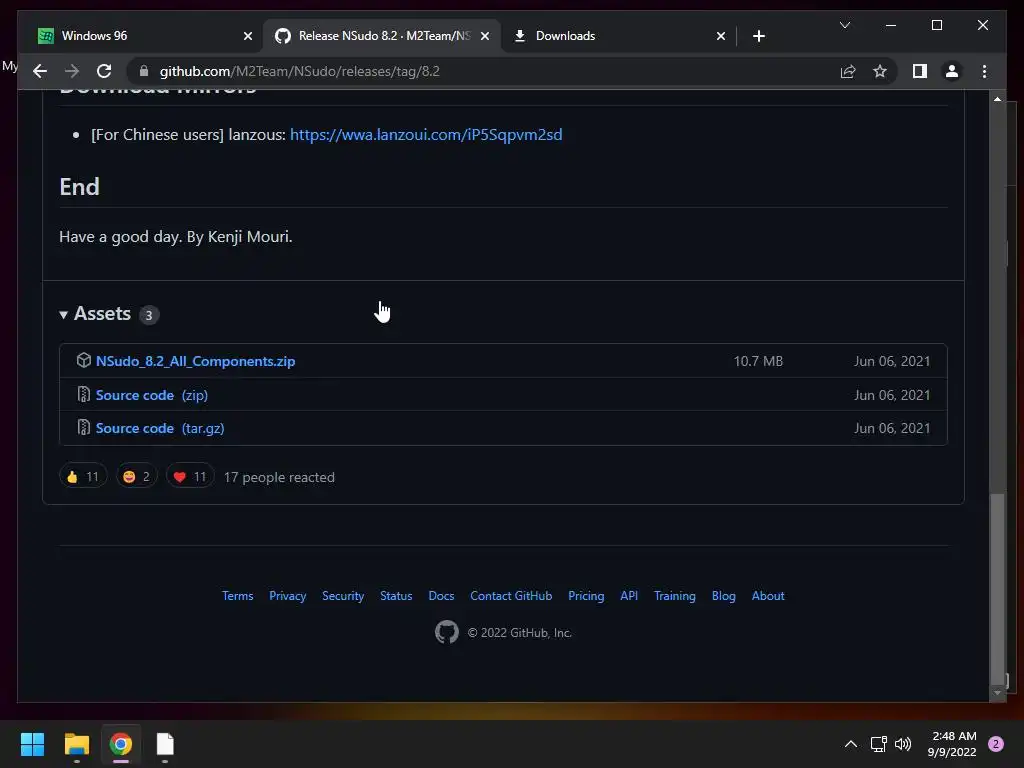Click the 10.7 MB file size

[x=758, y=361]
